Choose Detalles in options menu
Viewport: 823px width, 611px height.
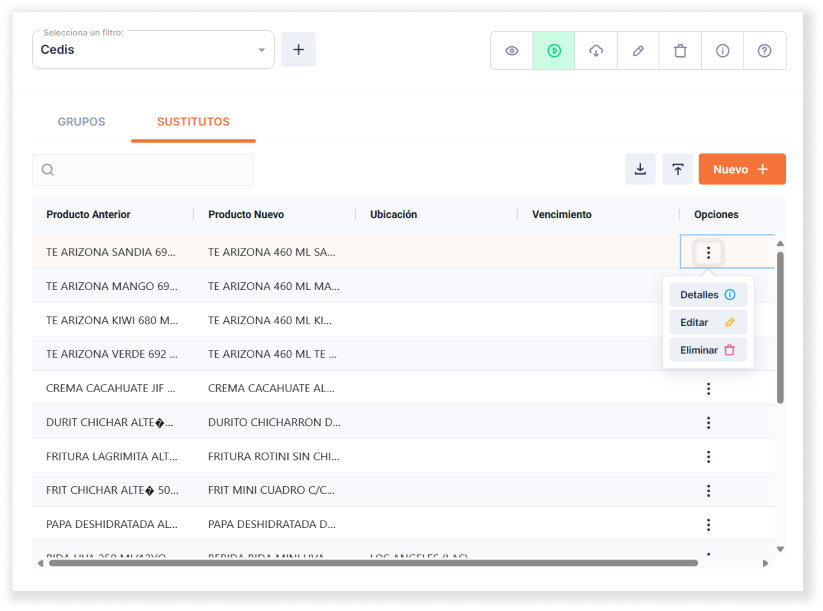pyautogui.click(x=708, y=294)
